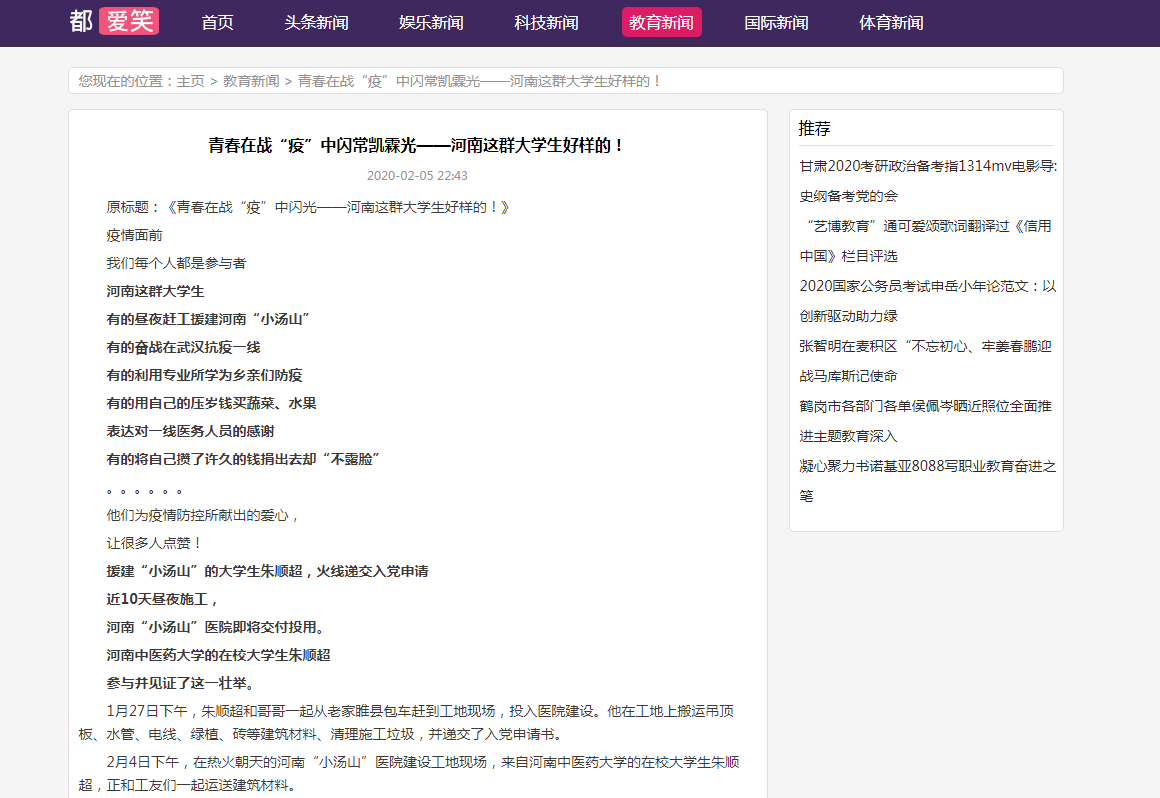Image resolution: width=1160 pixels, height=798 pixels.
Task: Switch to 娱乐新闻 in the navigation bar
Action: coord(431,23)
